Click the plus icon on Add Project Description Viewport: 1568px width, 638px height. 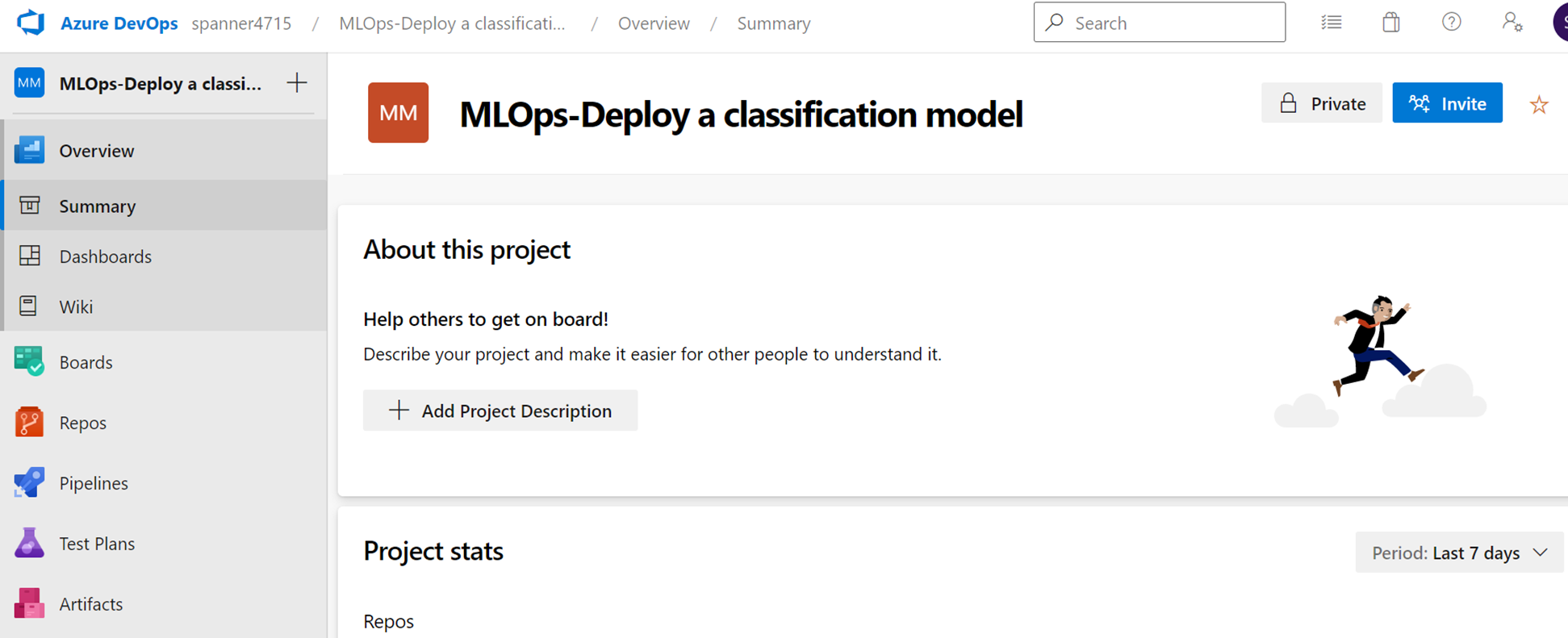click(x=399, y=410)
